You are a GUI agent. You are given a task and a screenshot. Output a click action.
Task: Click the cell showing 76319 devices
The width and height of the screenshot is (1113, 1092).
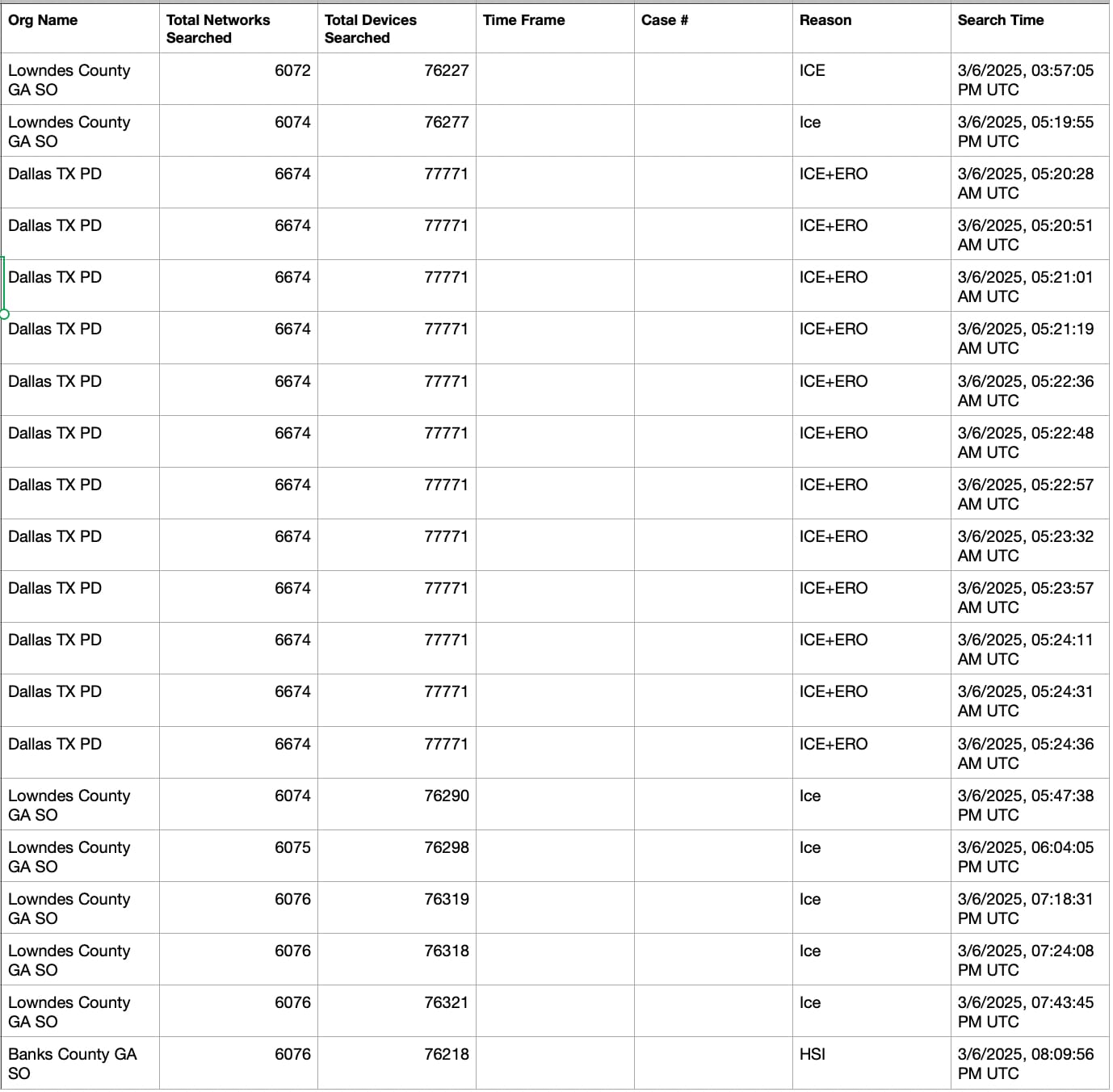[x=397, y=908]
